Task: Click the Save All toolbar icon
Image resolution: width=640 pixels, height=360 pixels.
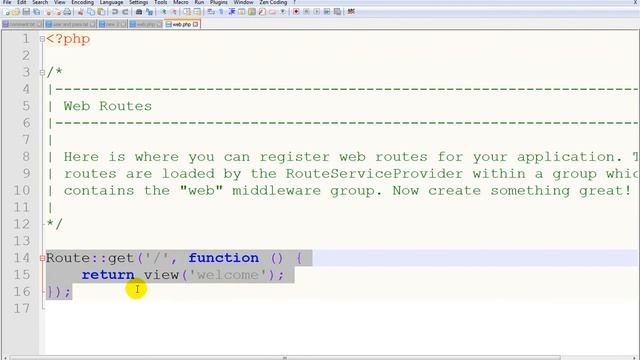Action: (36, 12)
